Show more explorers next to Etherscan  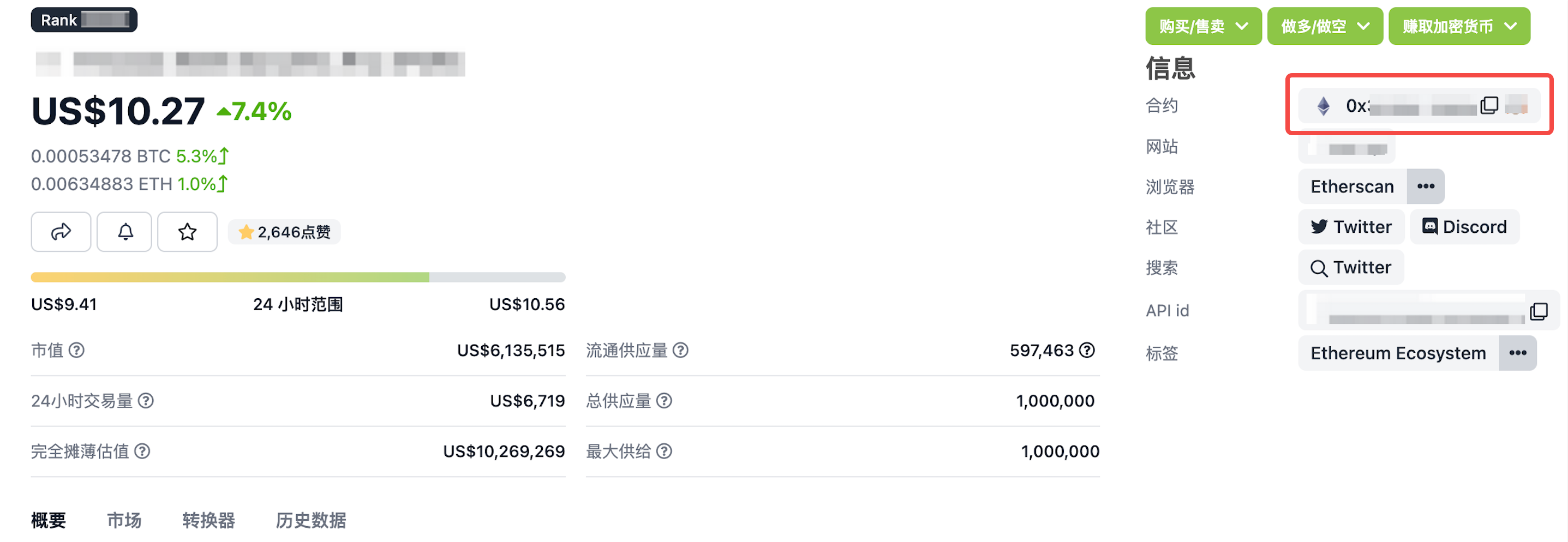[1425, 186]
